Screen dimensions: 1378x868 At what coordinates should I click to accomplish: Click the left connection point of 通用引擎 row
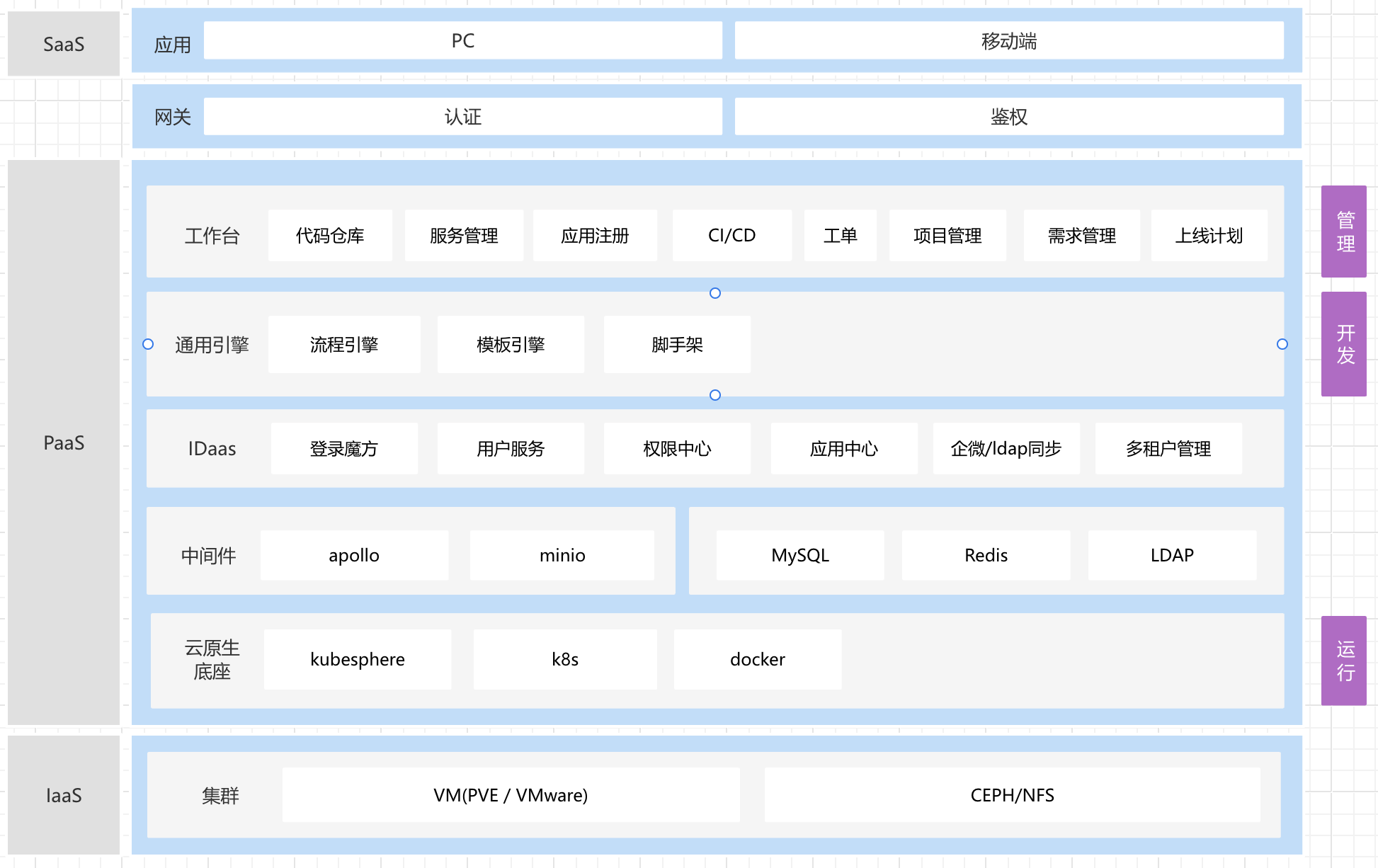click(148, 344)
